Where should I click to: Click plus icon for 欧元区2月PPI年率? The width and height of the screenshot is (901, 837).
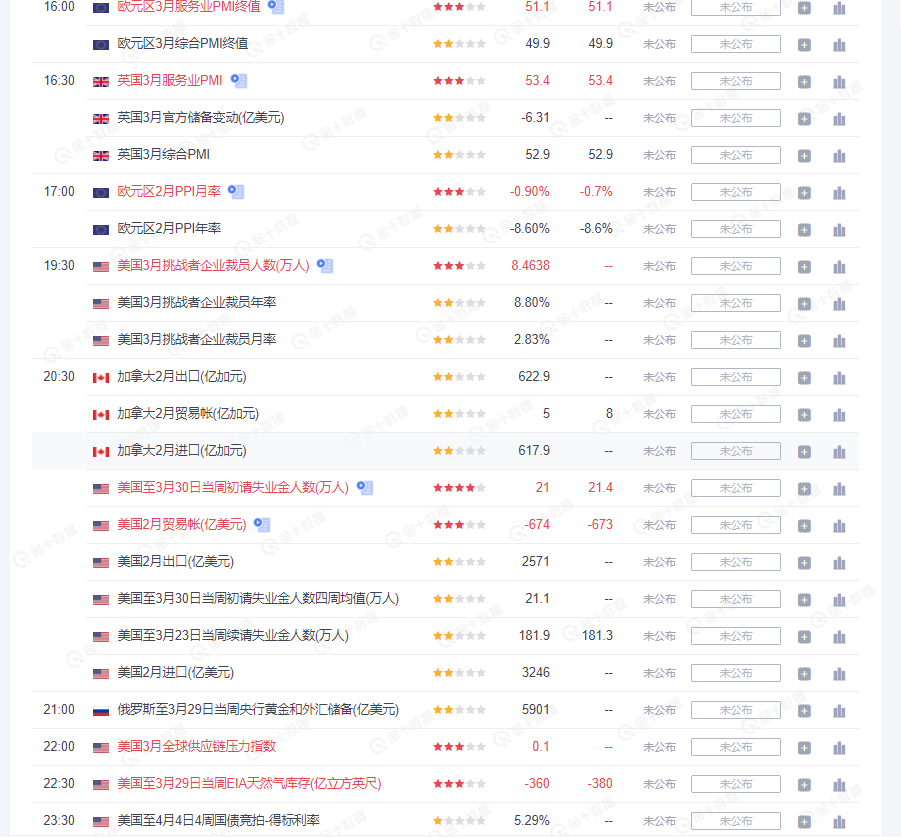(804, 230)
